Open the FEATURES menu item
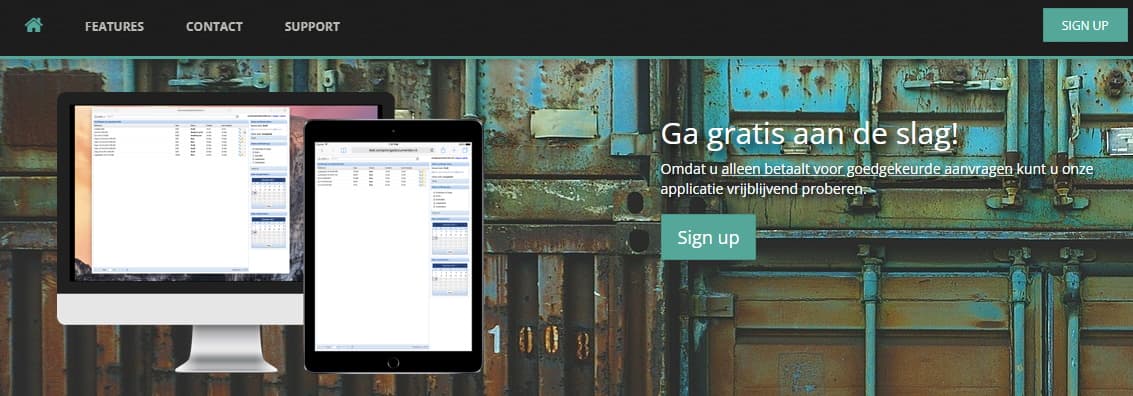 (x=114, y=27)
